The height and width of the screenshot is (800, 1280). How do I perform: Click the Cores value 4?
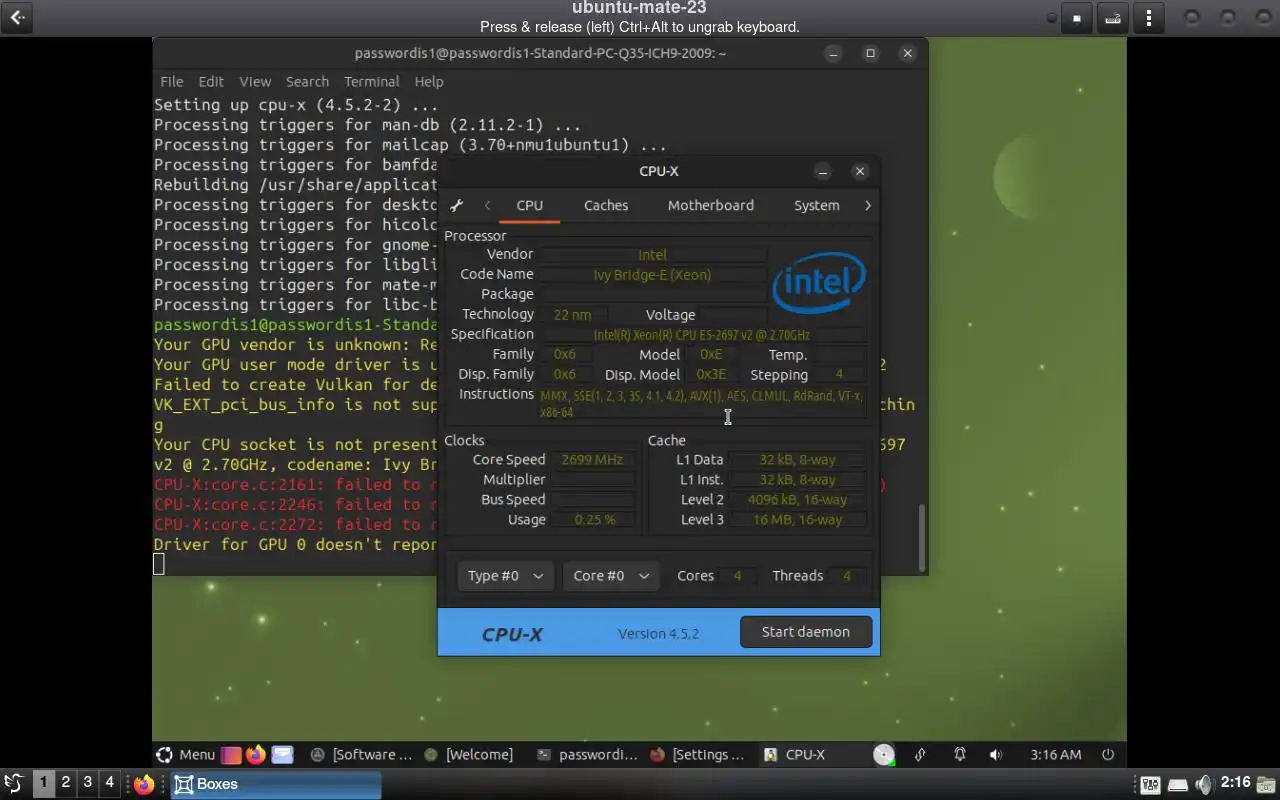point(737,576)
